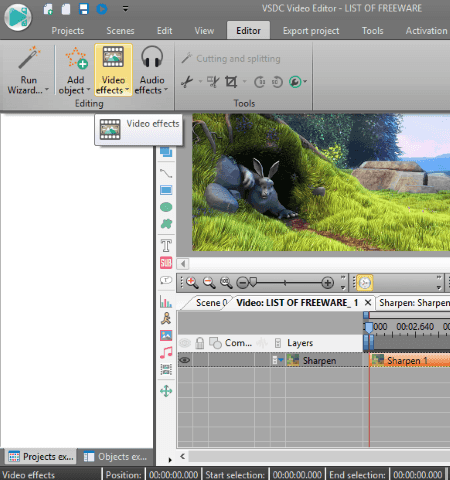Add video with the film strip icon
The width and height of the screenshot is (450, 480).
[166, 369]
